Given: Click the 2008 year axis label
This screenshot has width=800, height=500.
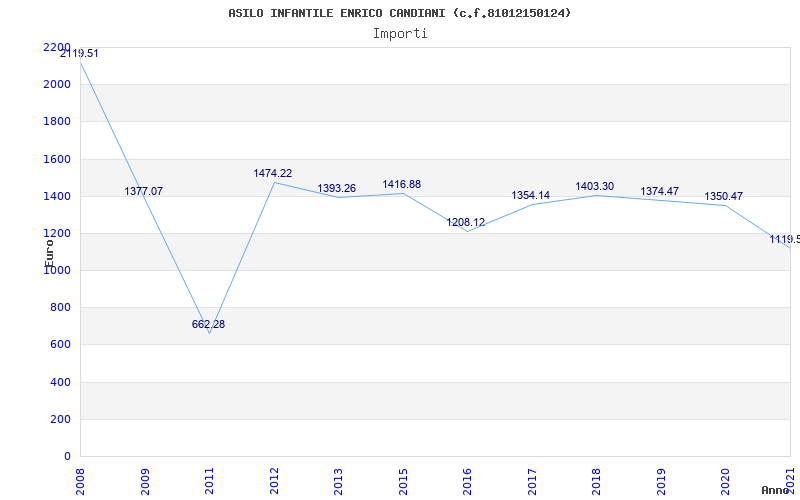Looking at the screenshot, I should (80, 482).
